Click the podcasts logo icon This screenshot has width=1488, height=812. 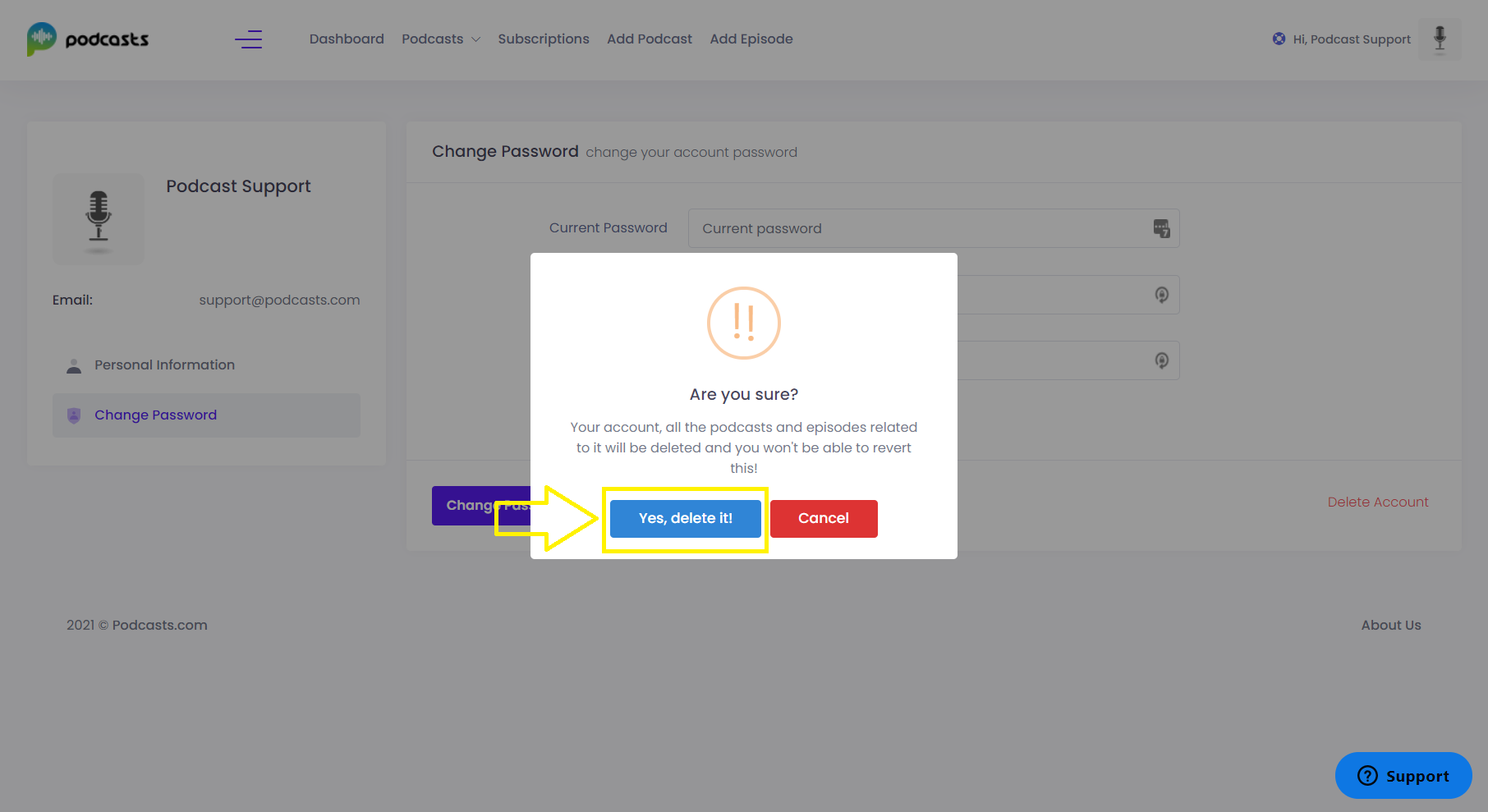[x=42, y=39]
